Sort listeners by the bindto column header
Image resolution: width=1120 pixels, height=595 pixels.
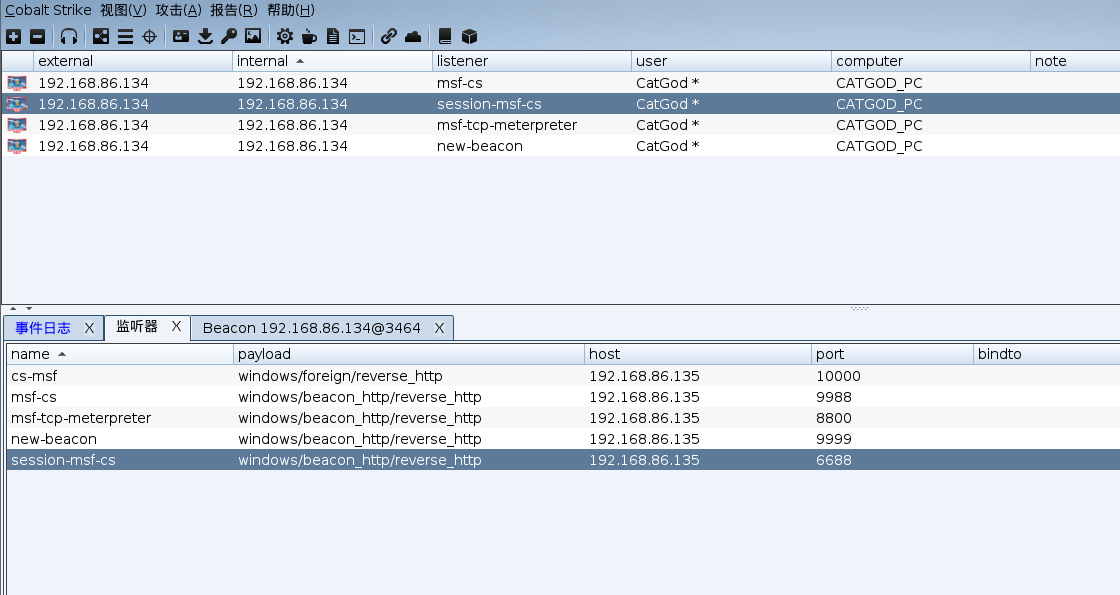tap(1046, 354)
